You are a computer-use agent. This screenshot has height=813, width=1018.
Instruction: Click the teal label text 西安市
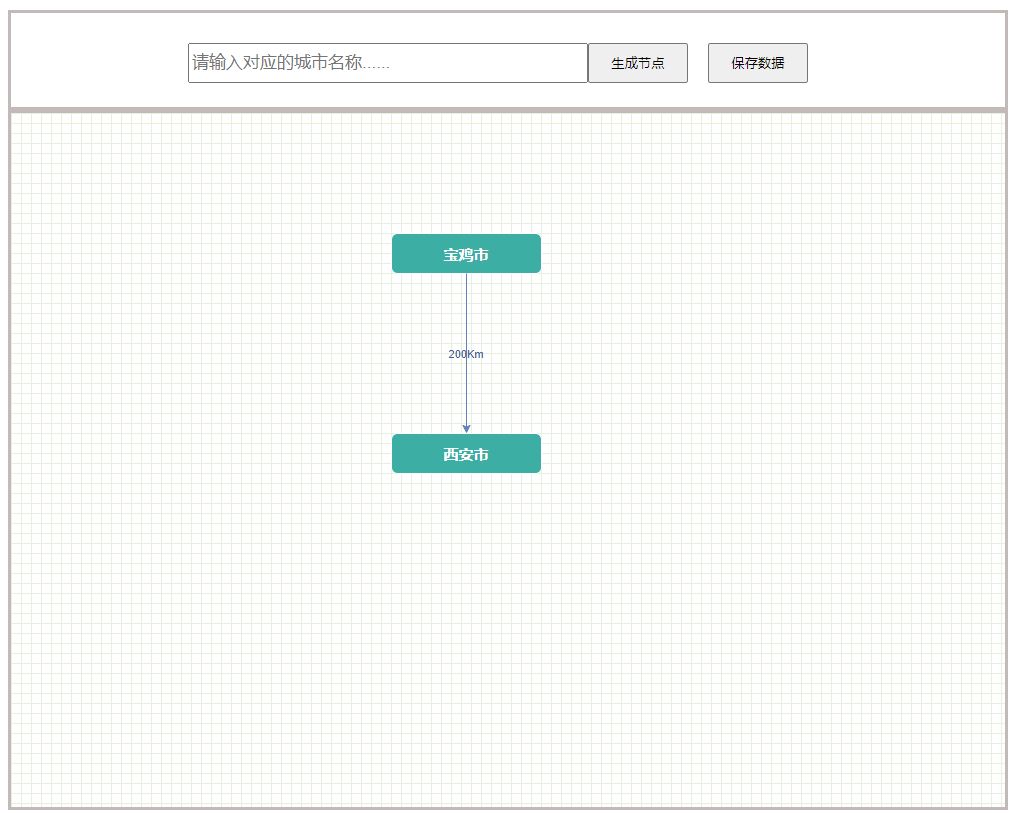466,453
